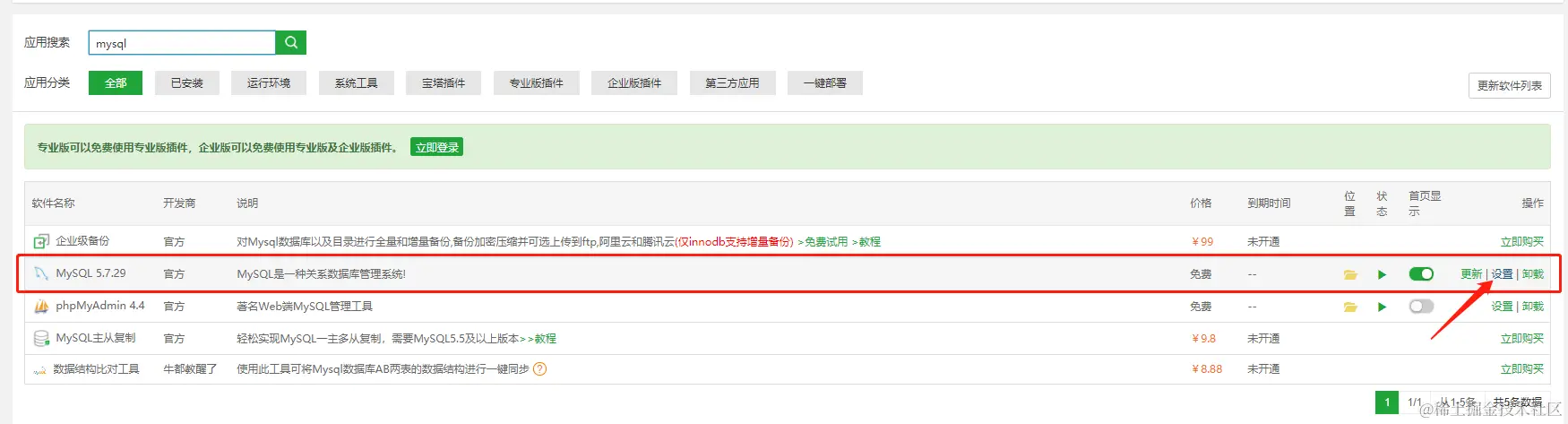The image size is (1568, 424).
Task: Click 立即购买 for 数据结构比对工具
Action: click(x=1522, y=369)
